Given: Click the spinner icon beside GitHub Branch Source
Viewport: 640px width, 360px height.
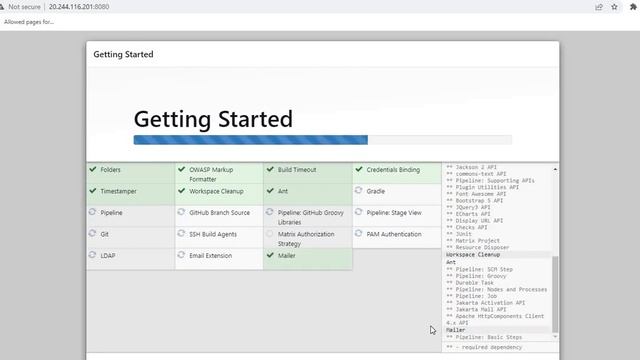Looking at the screenshot, I should click(x=182, y=212).
